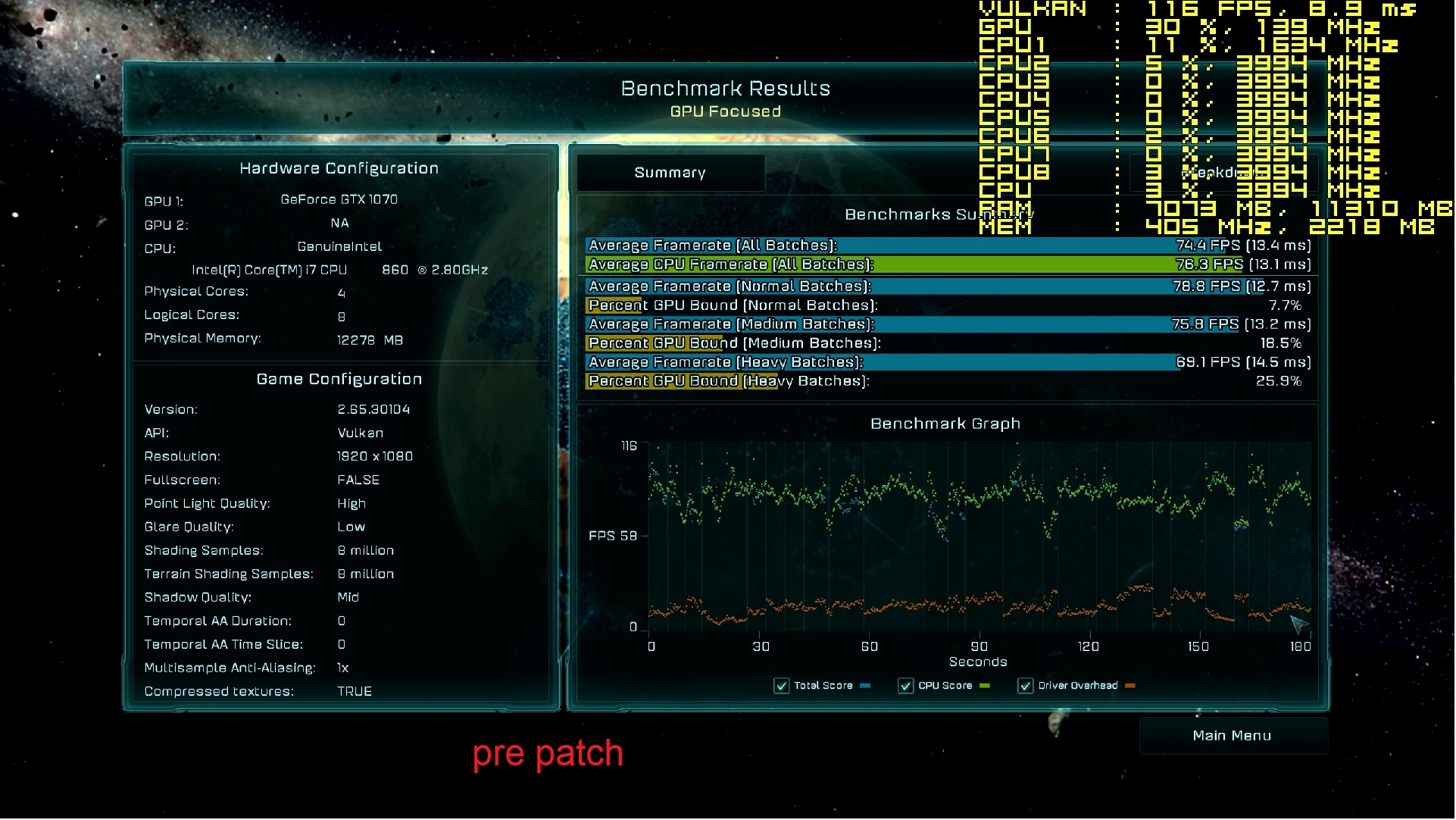
Task: Toggle the CPU Score checkbox
Action: pyautogui.click(x=905, y=686)
